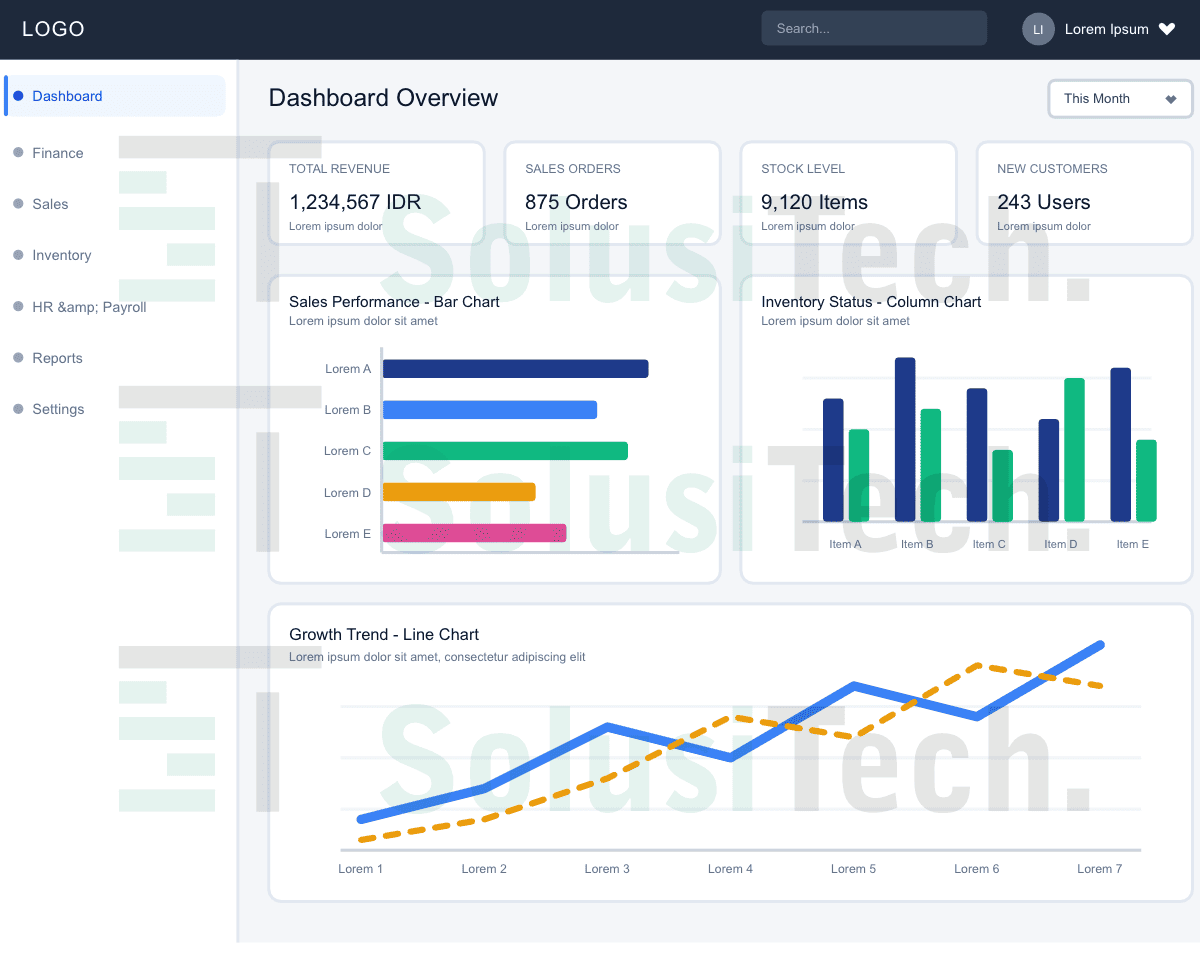1200x960 pixels.
Task: Click the bullet icon next to Finance
Action: point(18,153)
